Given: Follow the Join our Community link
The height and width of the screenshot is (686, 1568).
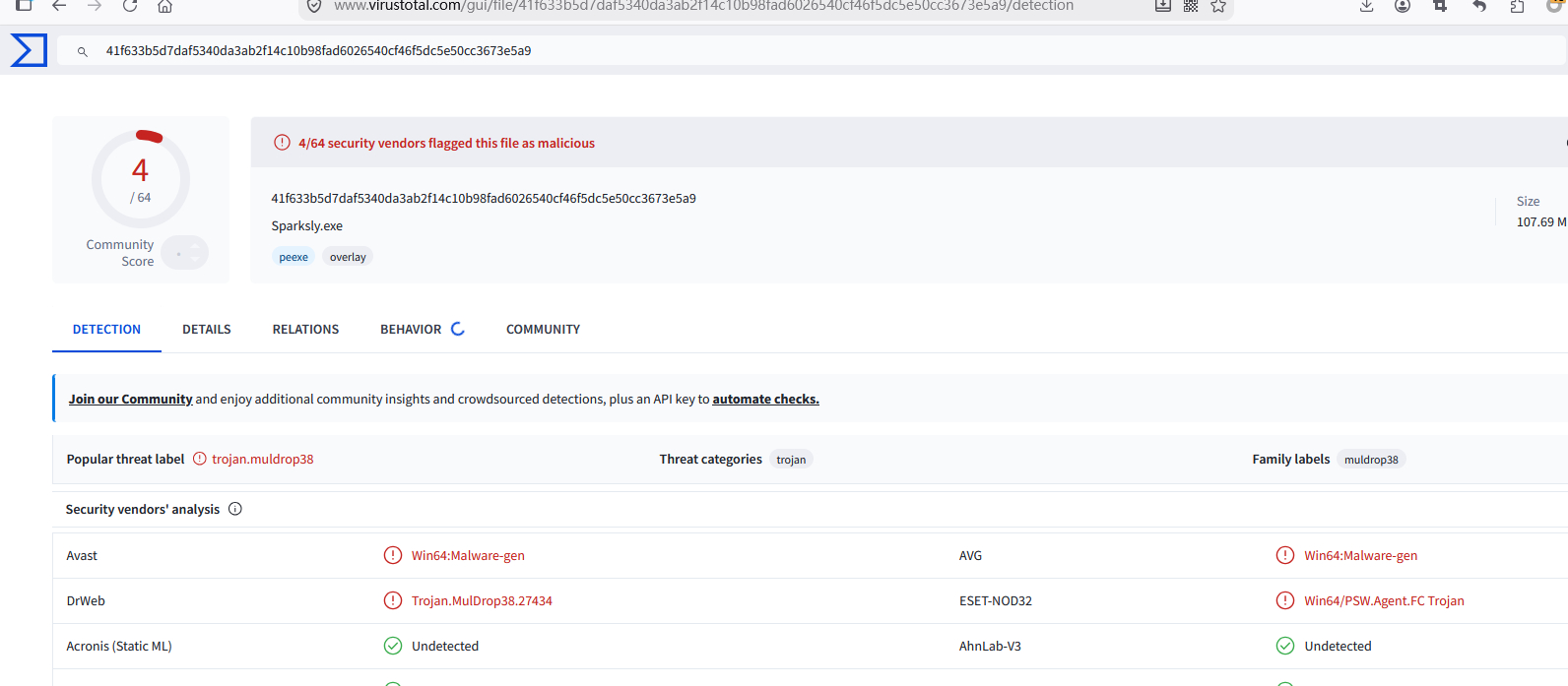Looking at the screenshot, I should (130, 400).
